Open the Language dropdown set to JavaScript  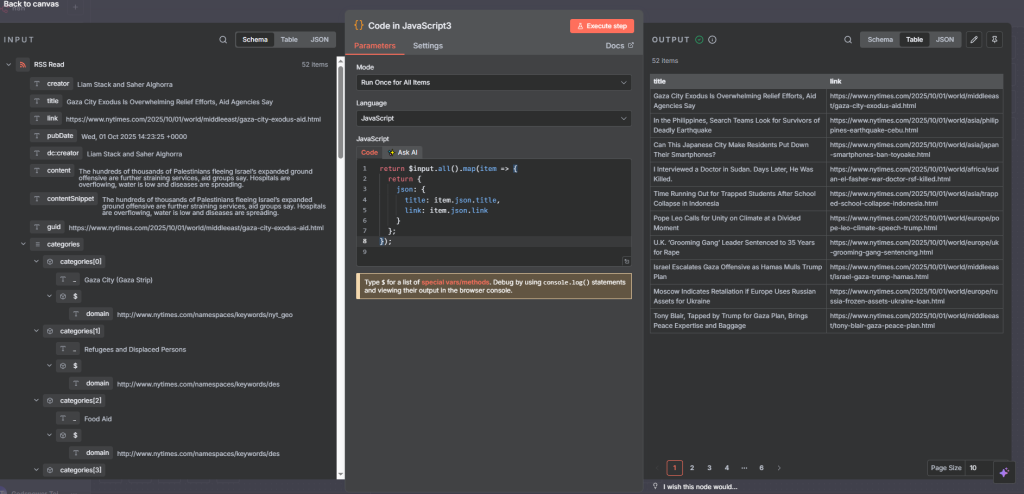pos(493,118)
